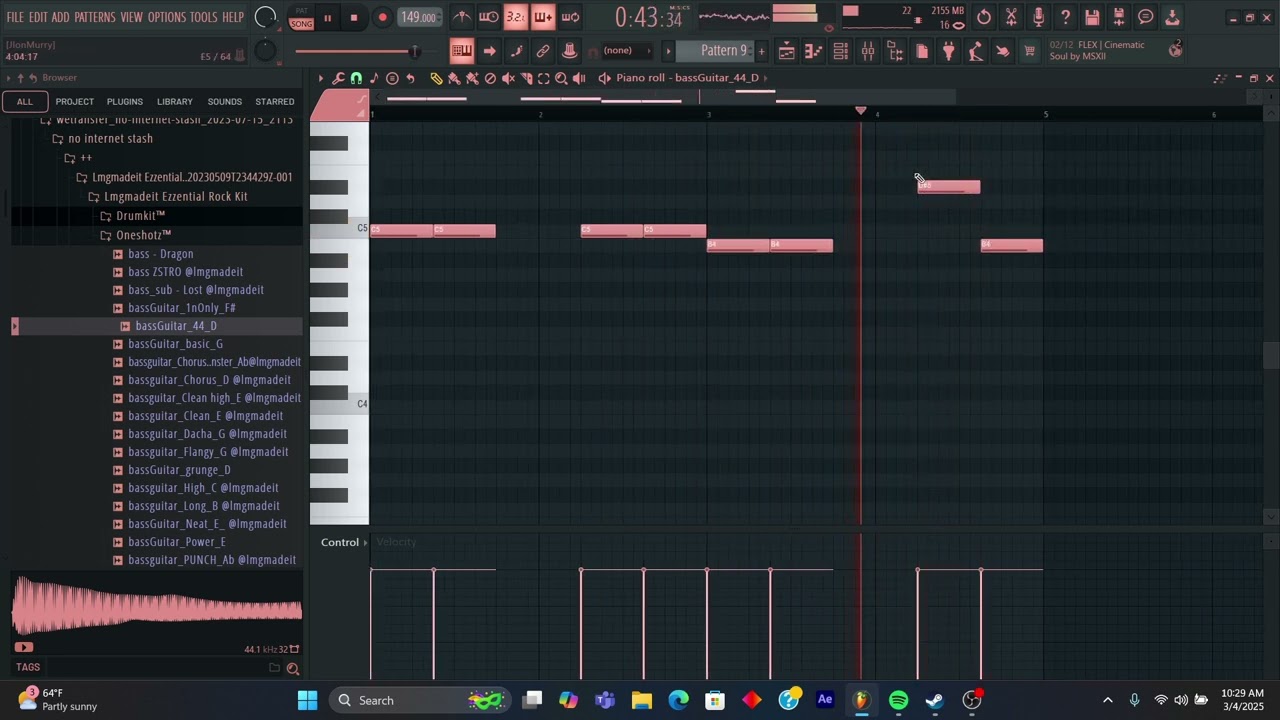This screenshot has width=1280, height=720.
Task: Switch browser to the LIBRARY tab
Action: (174, 102)
